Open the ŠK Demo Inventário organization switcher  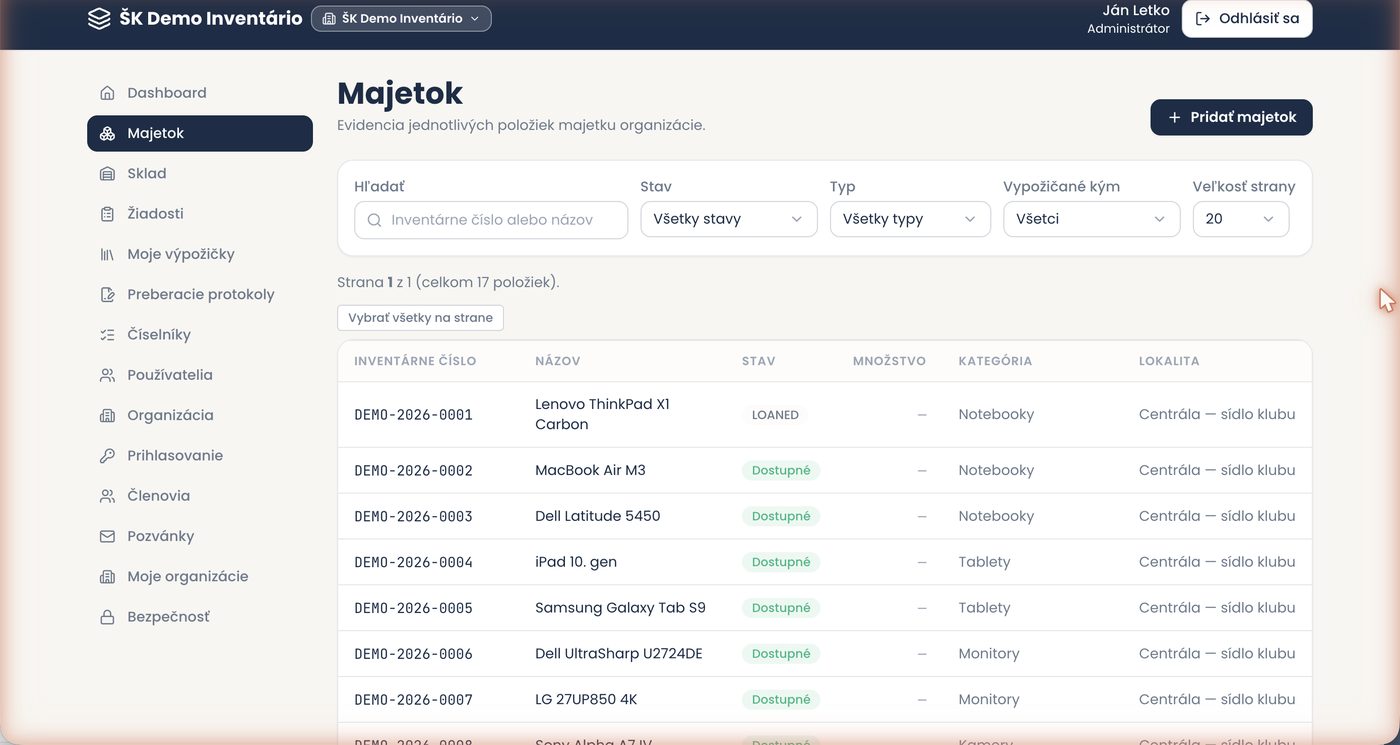coord(401,18)
